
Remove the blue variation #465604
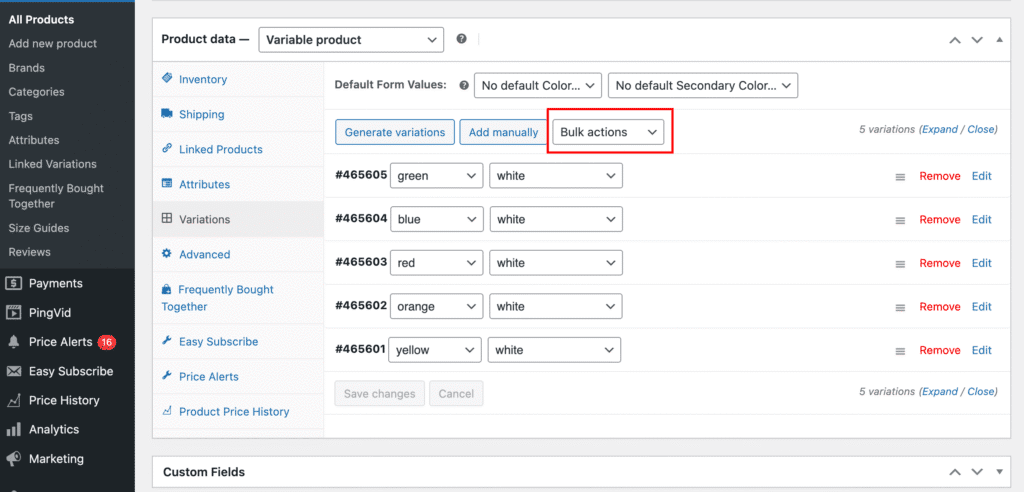[939, 219]
